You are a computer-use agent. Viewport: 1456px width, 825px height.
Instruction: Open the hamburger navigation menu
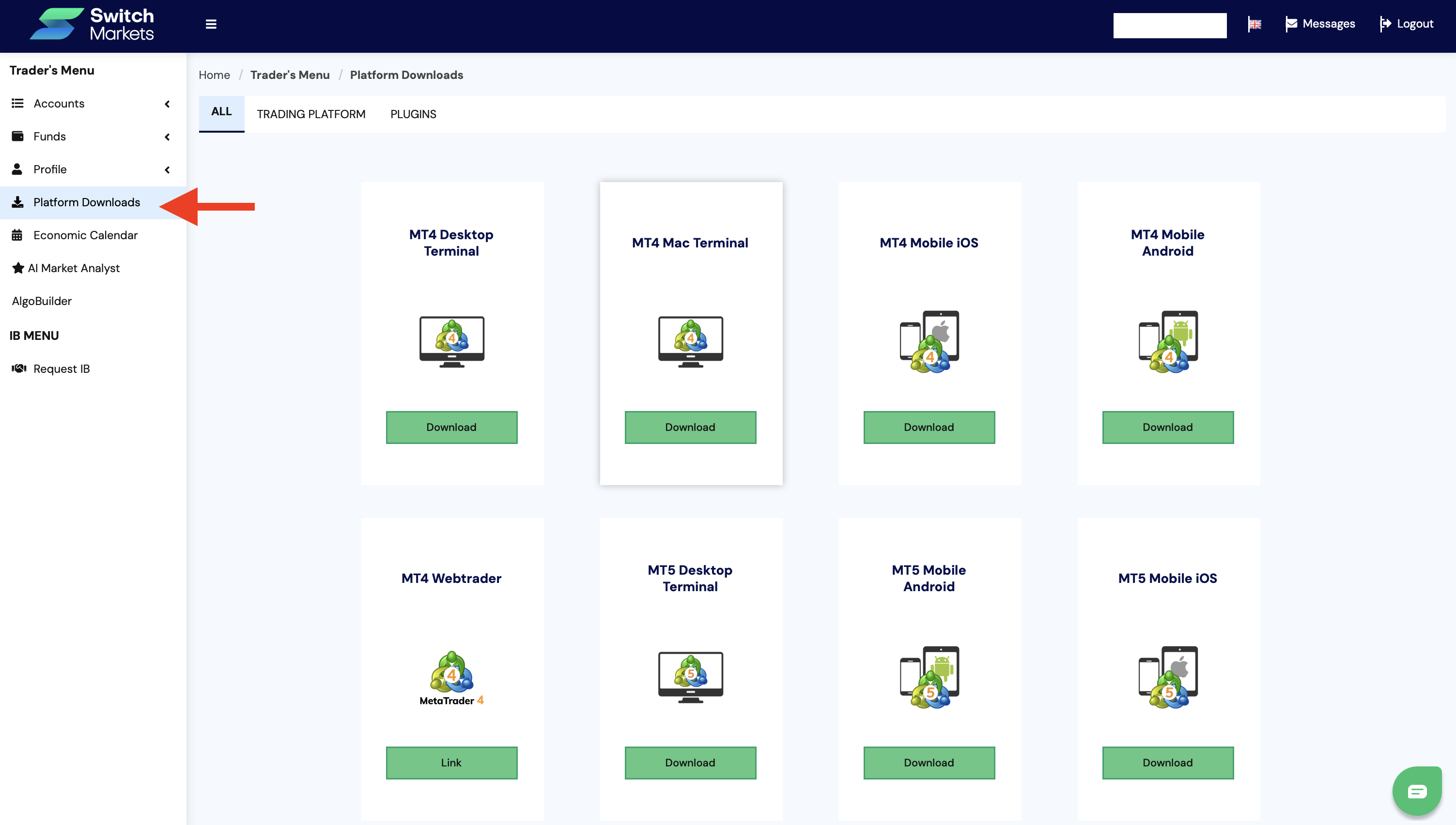click(210, 24)
